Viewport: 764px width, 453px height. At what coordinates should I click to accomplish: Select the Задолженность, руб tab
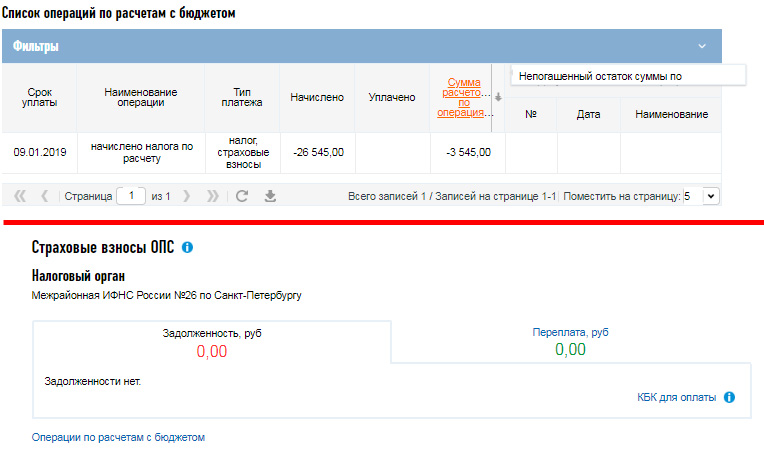tap(211, 342)
